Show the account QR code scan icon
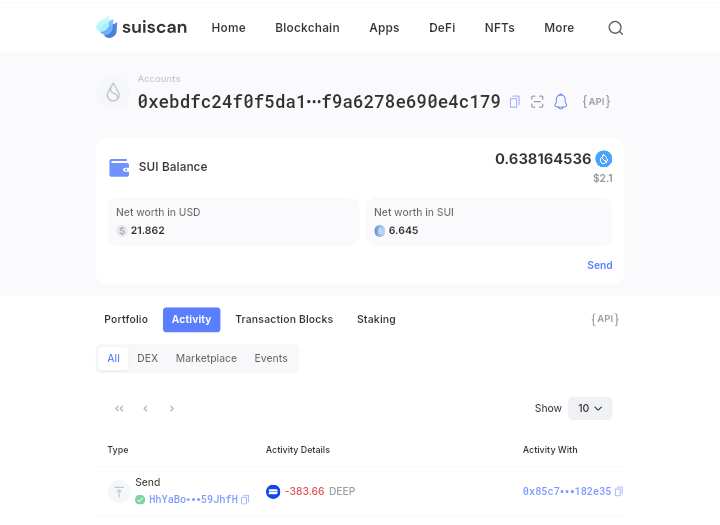 pos(538,102)
